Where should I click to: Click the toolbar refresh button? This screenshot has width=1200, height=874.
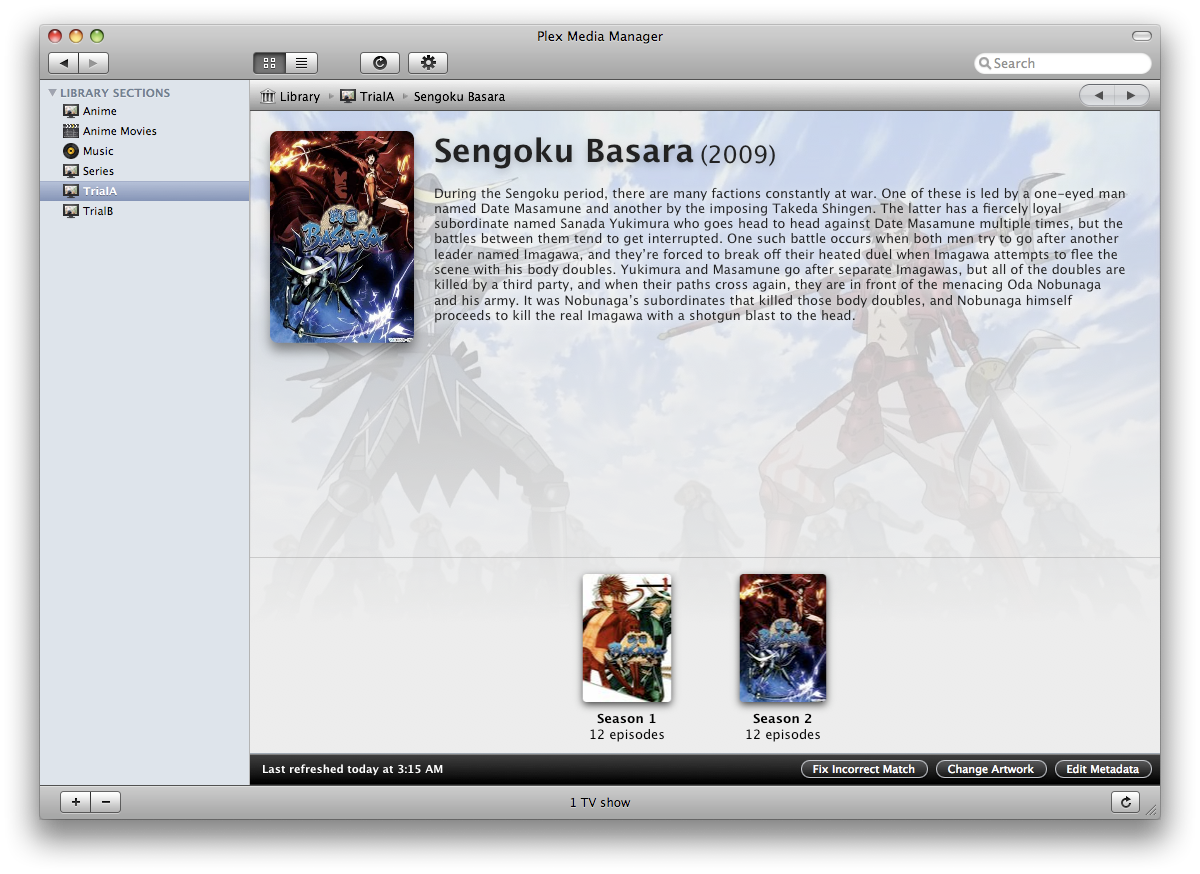[380, 63]
